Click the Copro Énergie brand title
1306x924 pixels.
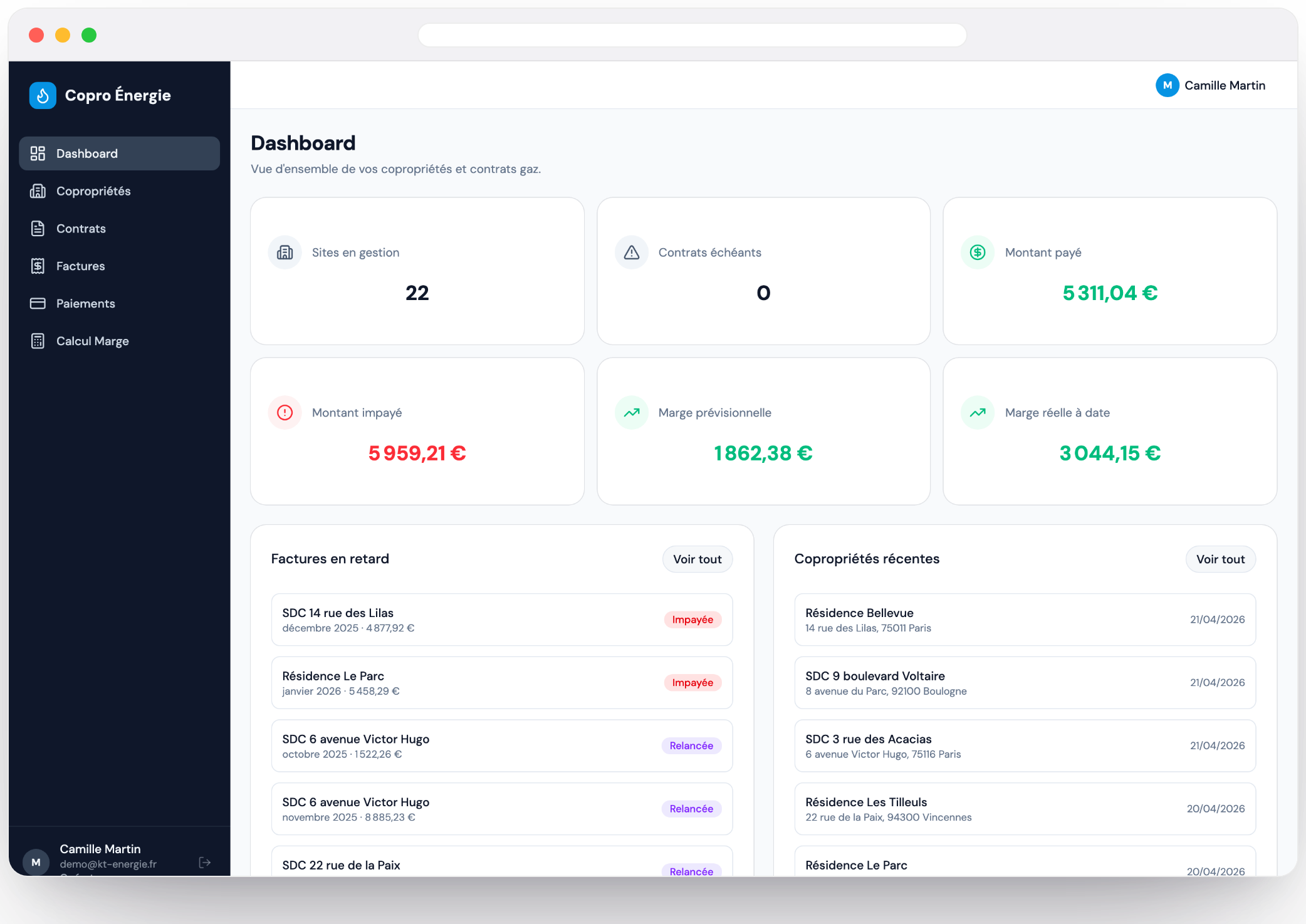118,95
